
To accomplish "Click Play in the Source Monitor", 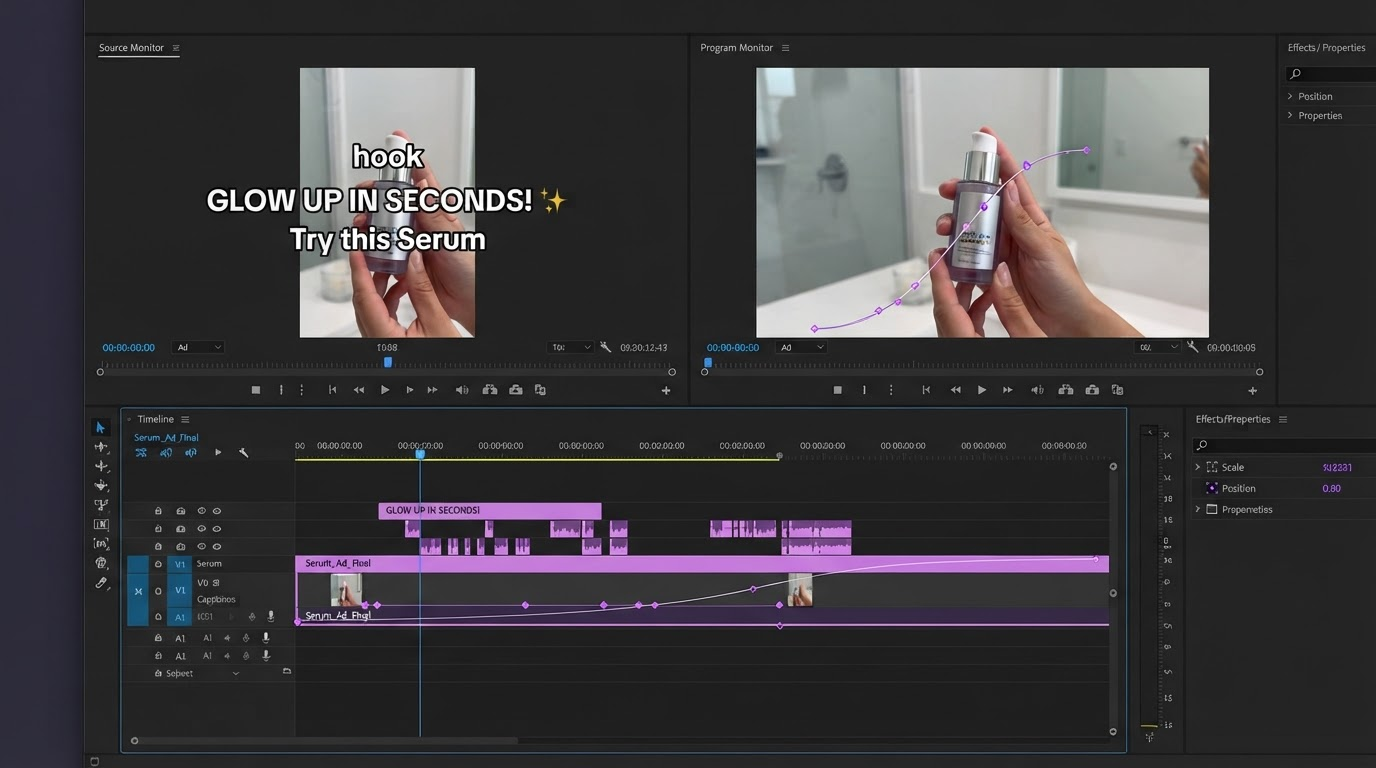I will 385,390.
